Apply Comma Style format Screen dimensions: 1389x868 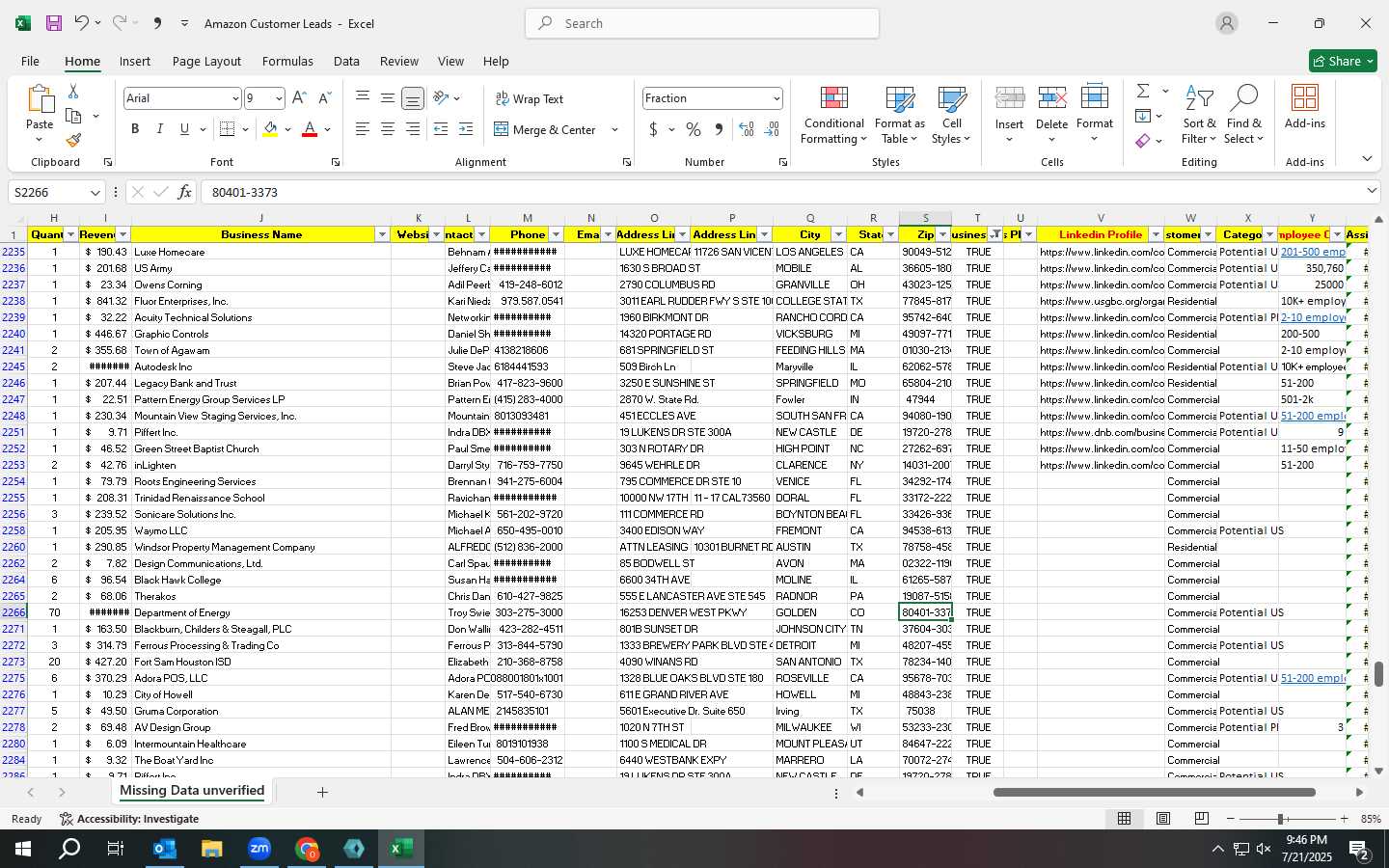click(x=719, y=129)
